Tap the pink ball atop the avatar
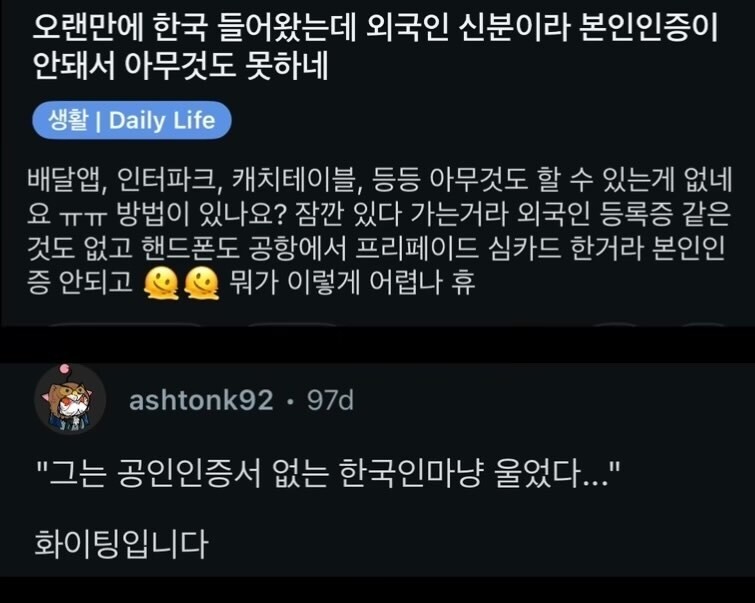755x603 pixels. [x=65, y=370]
